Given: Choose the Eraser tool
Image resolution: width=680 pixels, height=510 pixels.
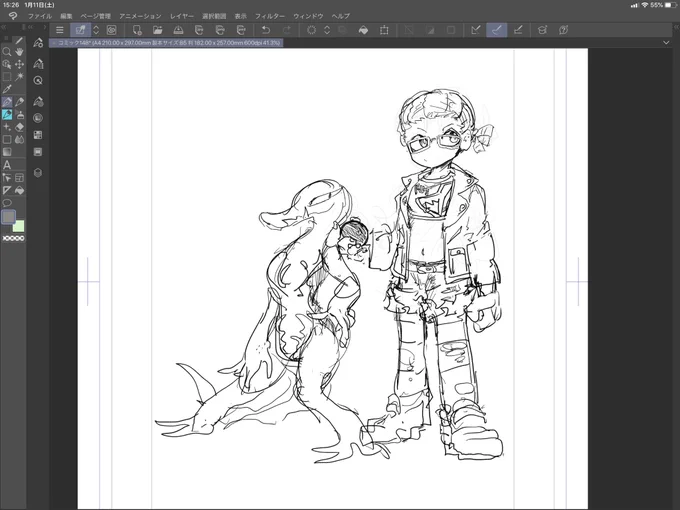Looking at the screenshot, I should 19,127.
